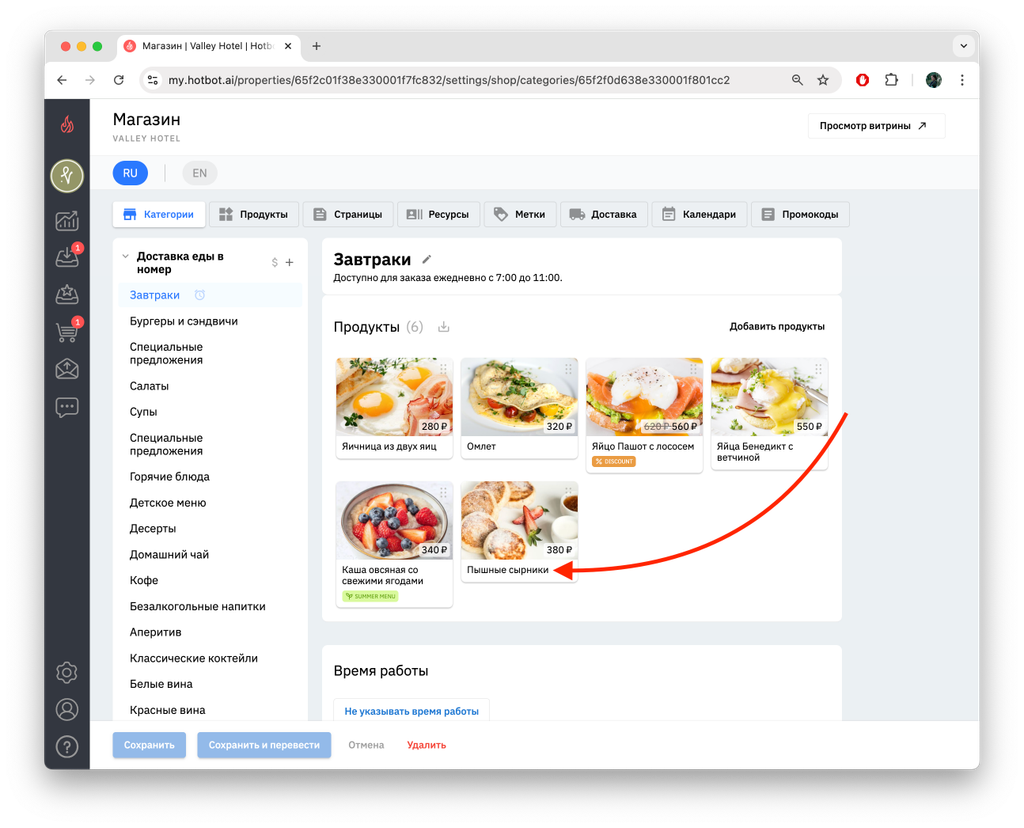This screenshot has width=1024, height=828.
Task: Select Десерты category in the list
Action: (x=153, y=528)
